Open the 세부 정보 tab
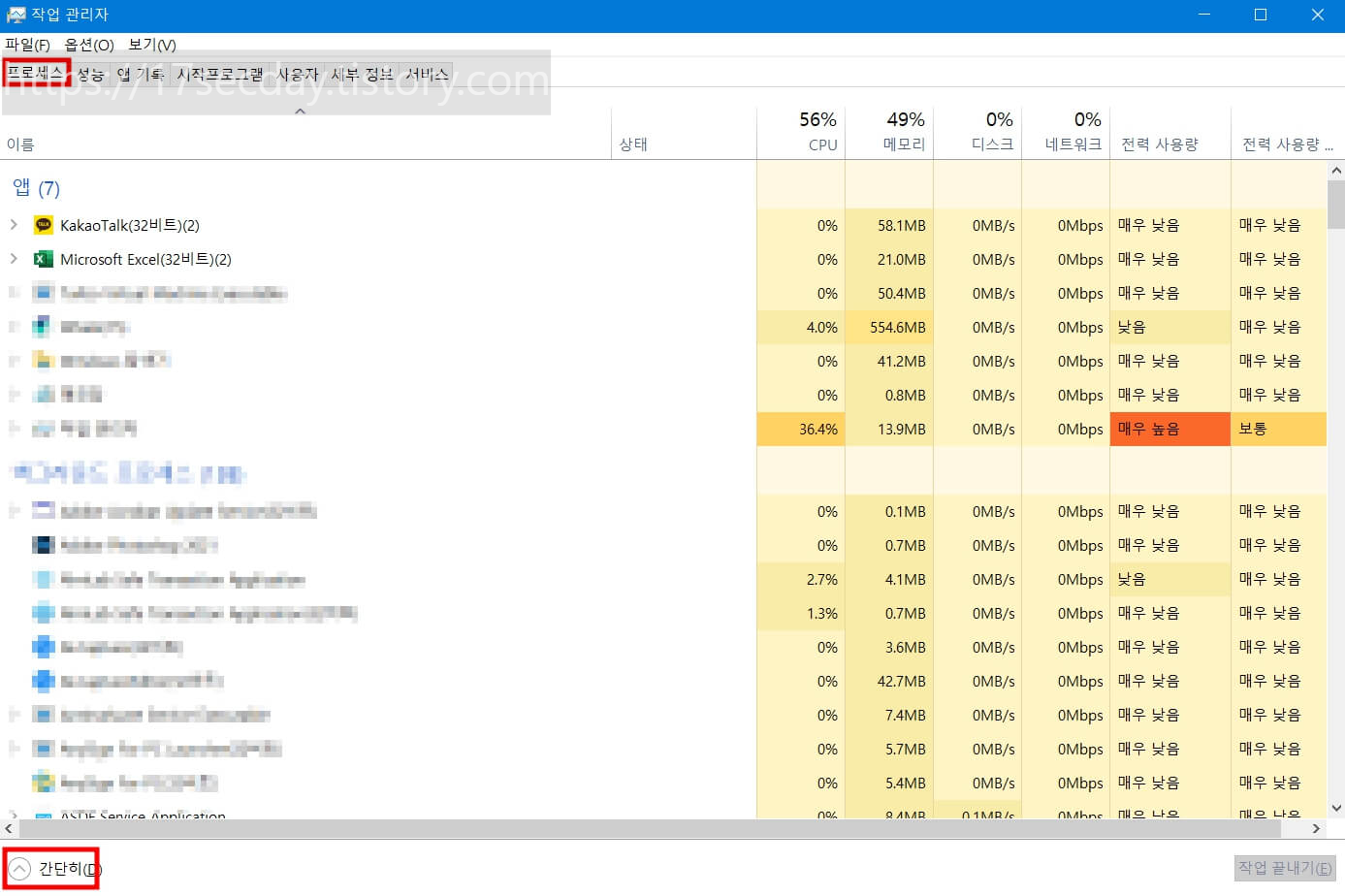Viewport: 1345px width, 896px height. [362, 74]
